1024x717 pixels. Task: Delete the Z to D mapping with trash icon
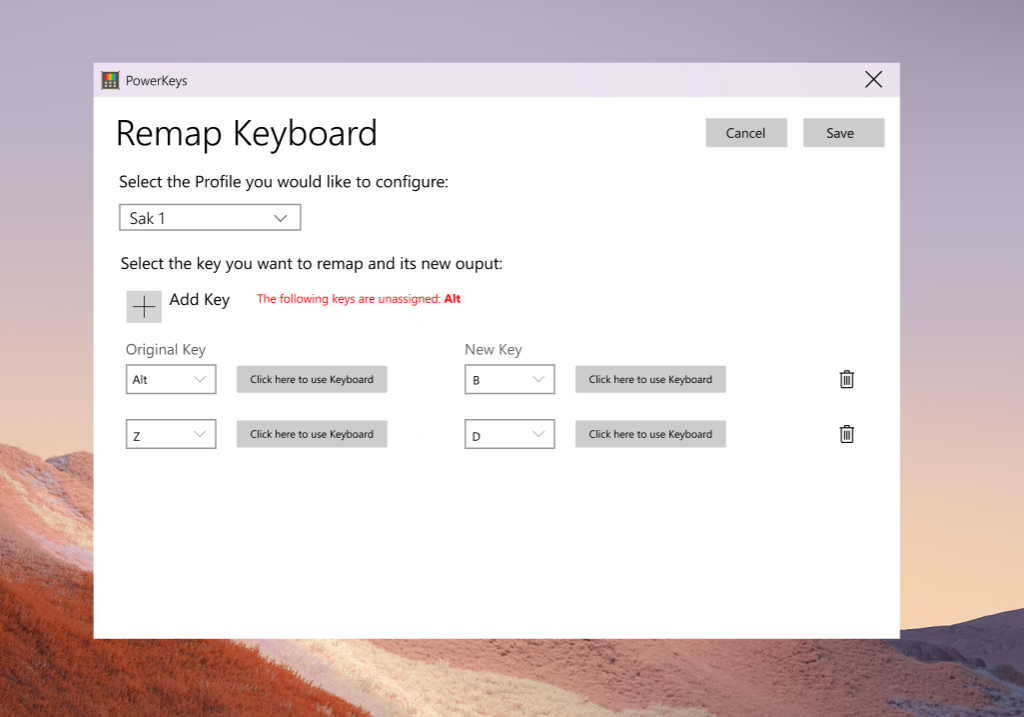pos(846,434)
